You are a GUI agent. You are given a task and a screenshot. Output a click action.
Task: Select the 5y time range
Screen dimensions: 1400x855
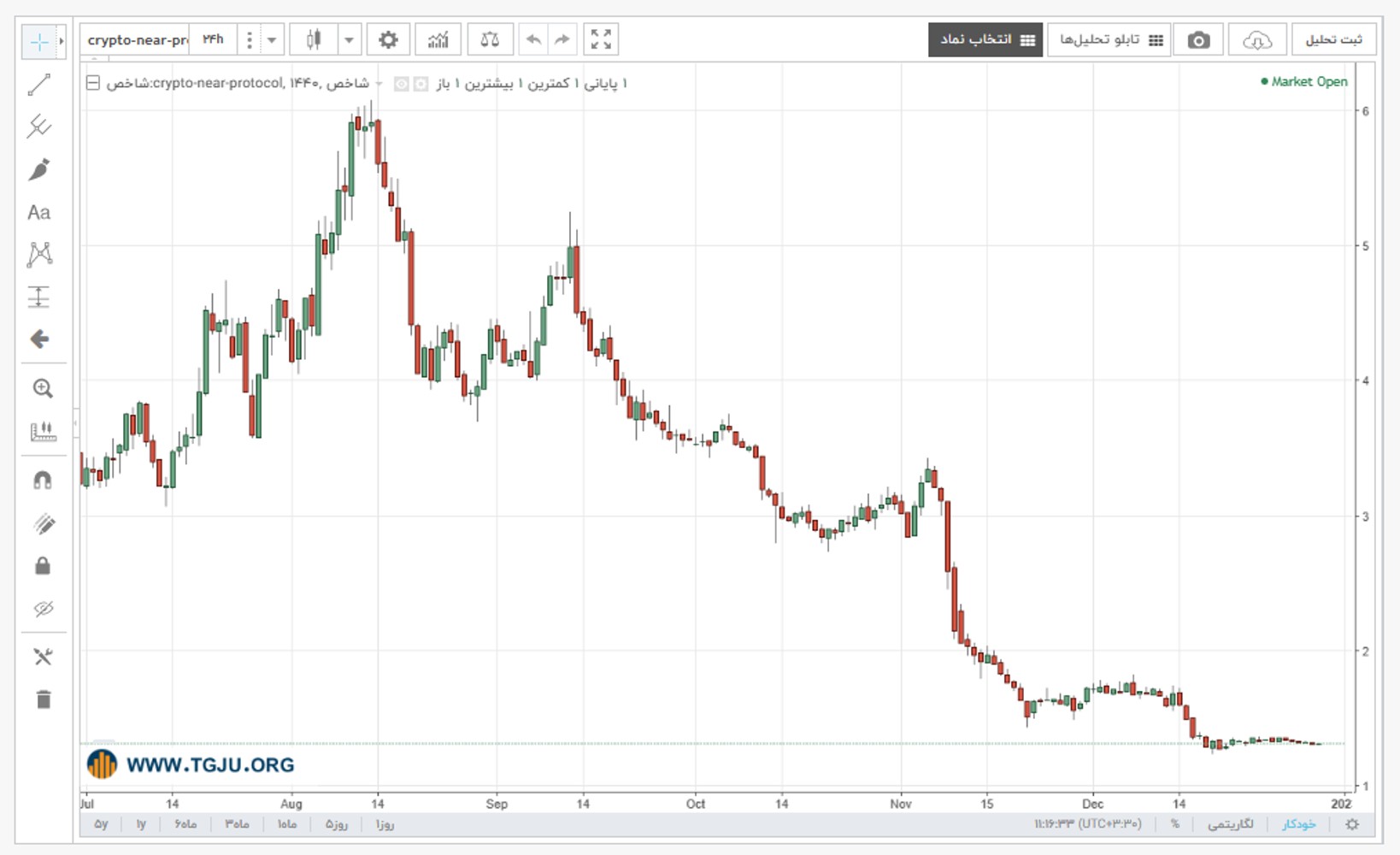(x=101, y=824)
